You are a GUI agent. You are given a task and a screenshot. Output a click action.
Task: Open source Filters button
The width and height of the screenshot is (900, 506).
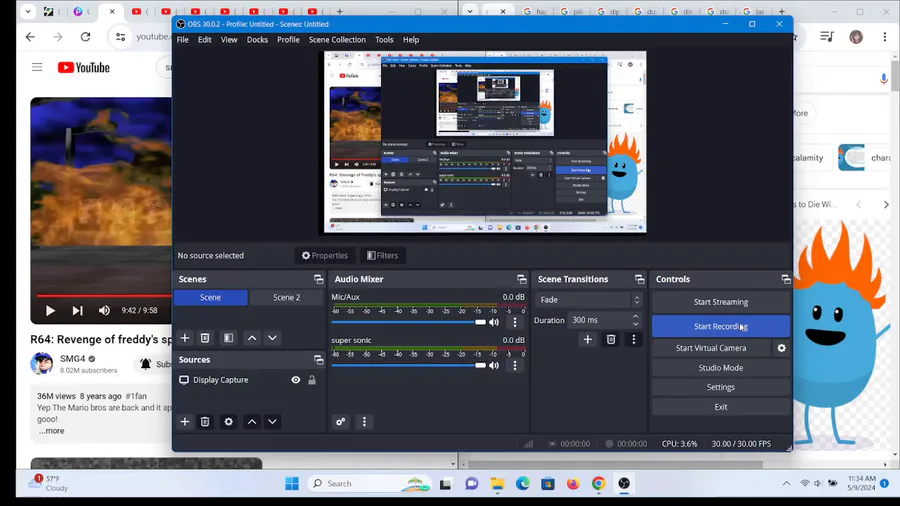coord(382,255)
